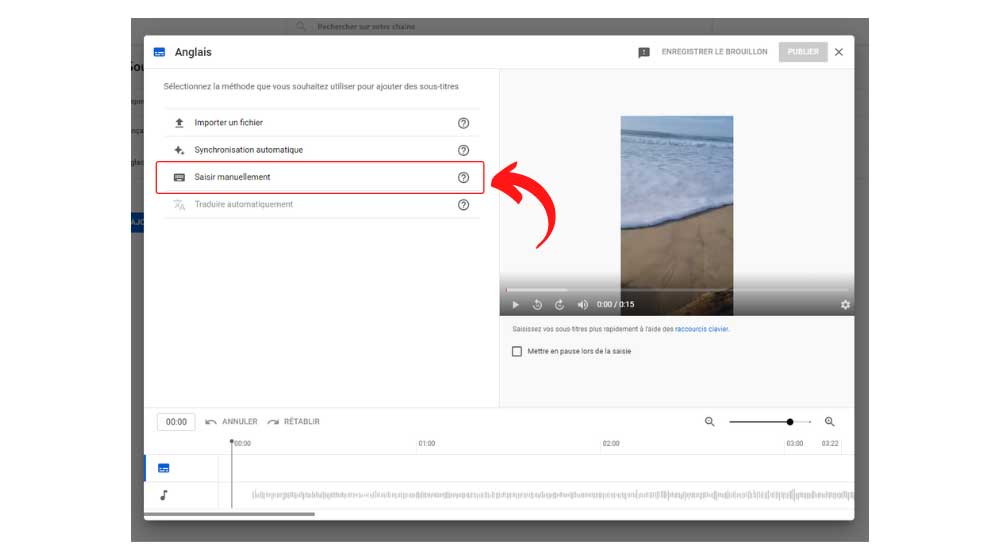The height and width of the screenshot is (560, 1000).
Task: Open video player settings gear
Action: tap(845, 305)
